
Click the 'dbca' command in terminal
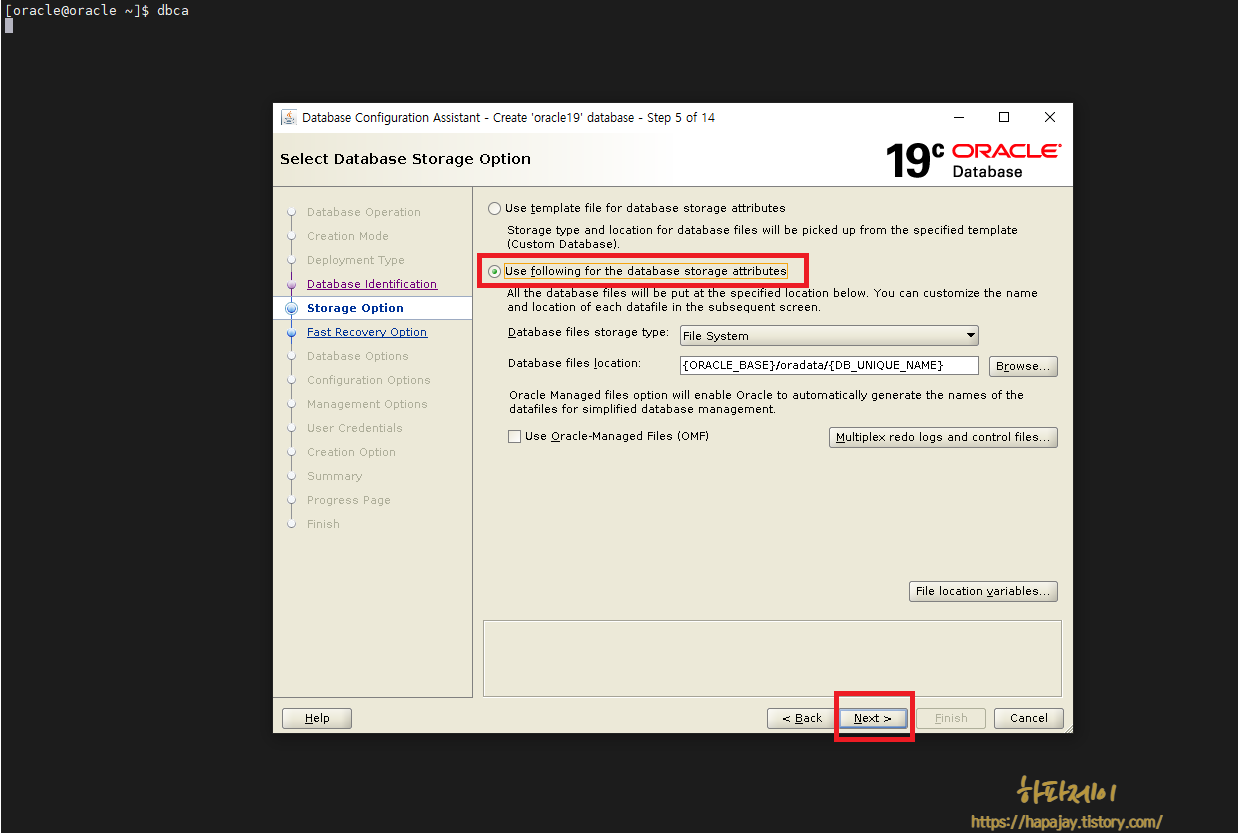(173, 10)
